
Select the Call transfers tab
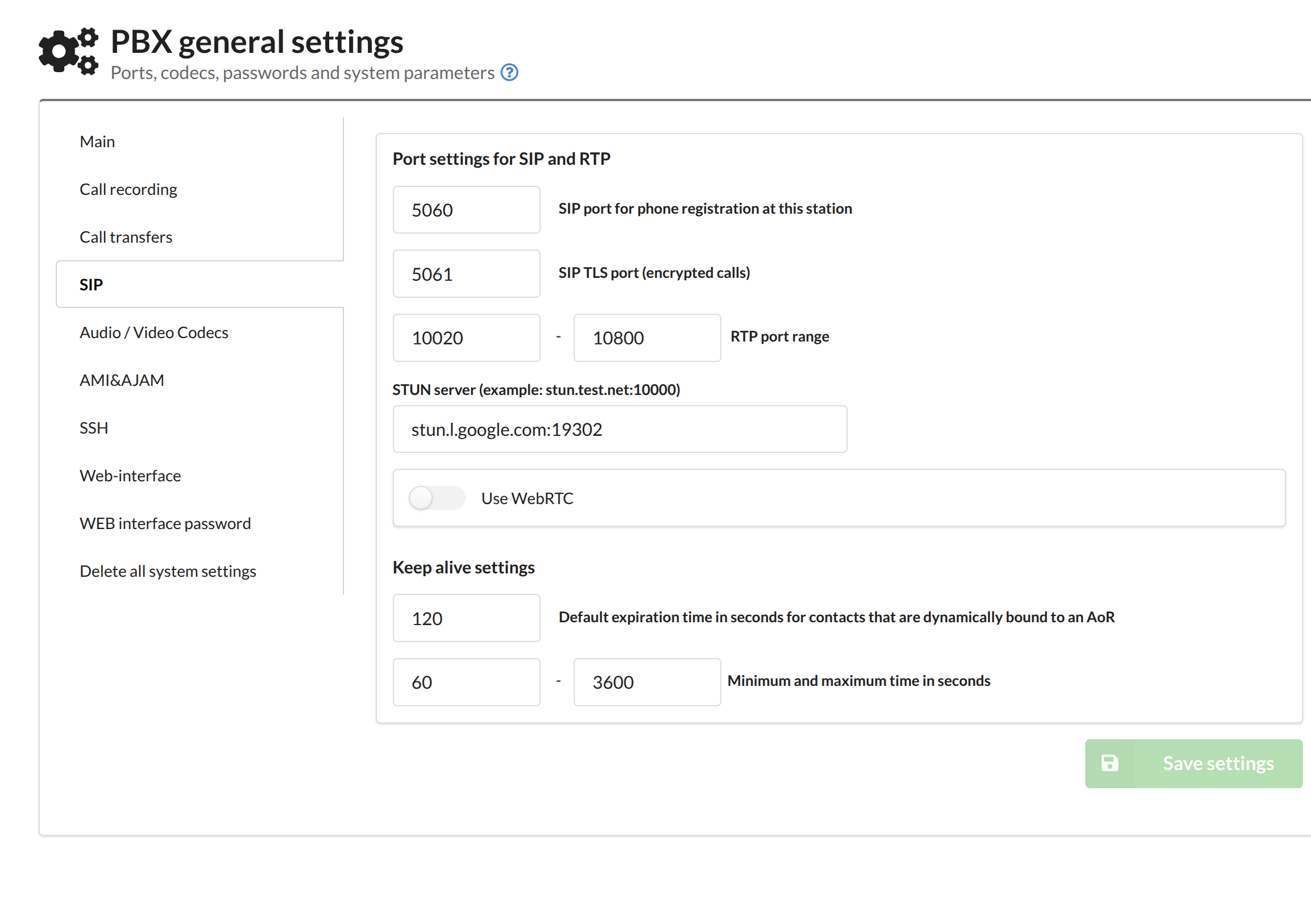126,237
